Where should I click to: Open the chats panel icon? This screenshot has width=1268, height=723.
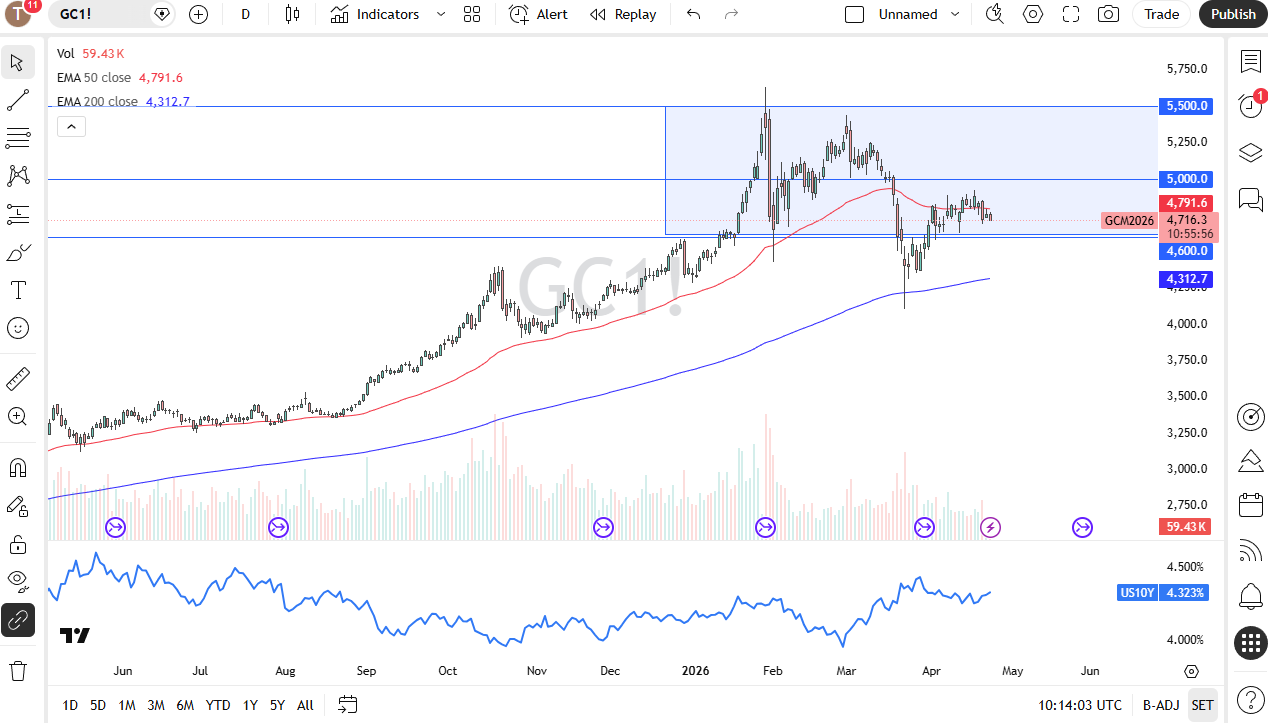click(1250, 199)
